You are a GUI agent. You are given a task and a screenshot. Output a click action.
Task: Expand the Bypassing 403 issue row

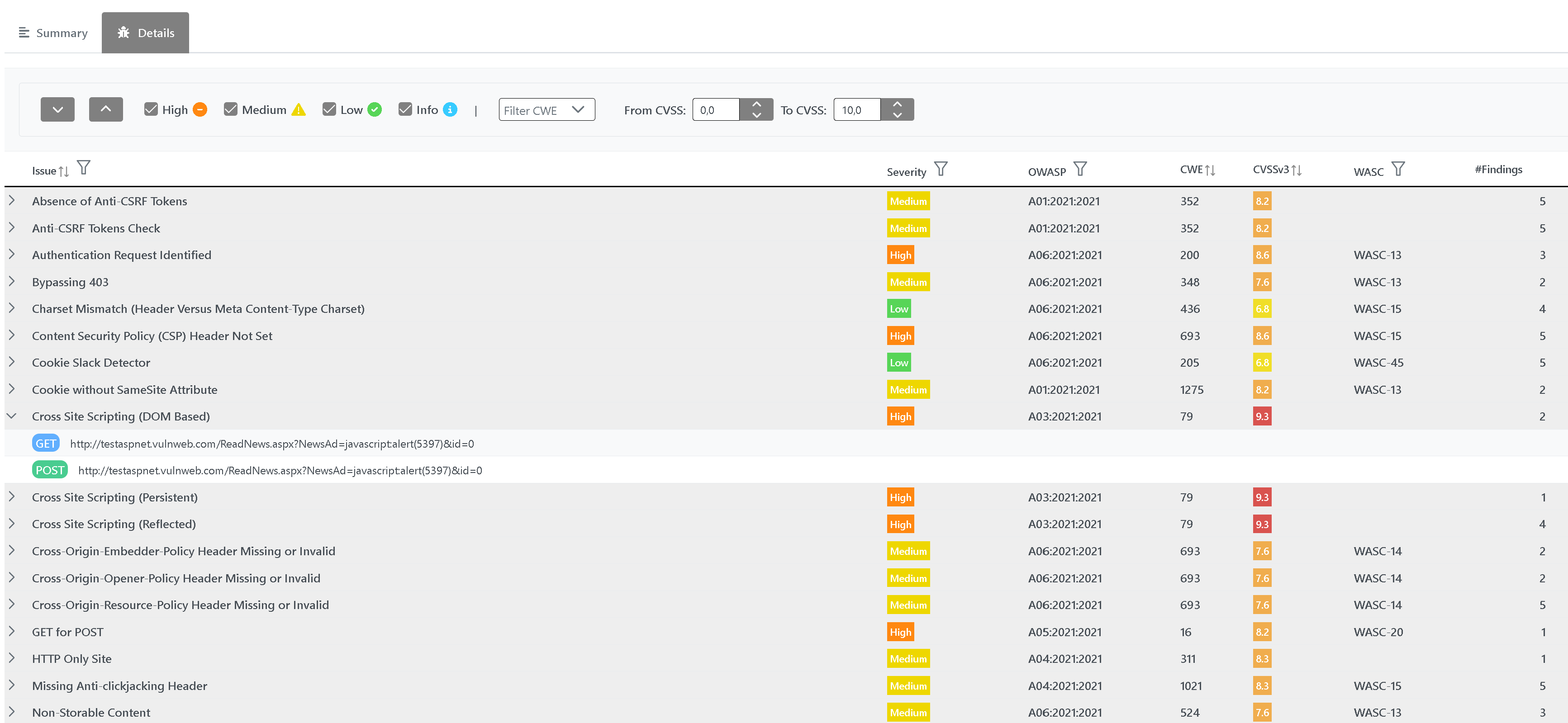(x=12, y=281)
